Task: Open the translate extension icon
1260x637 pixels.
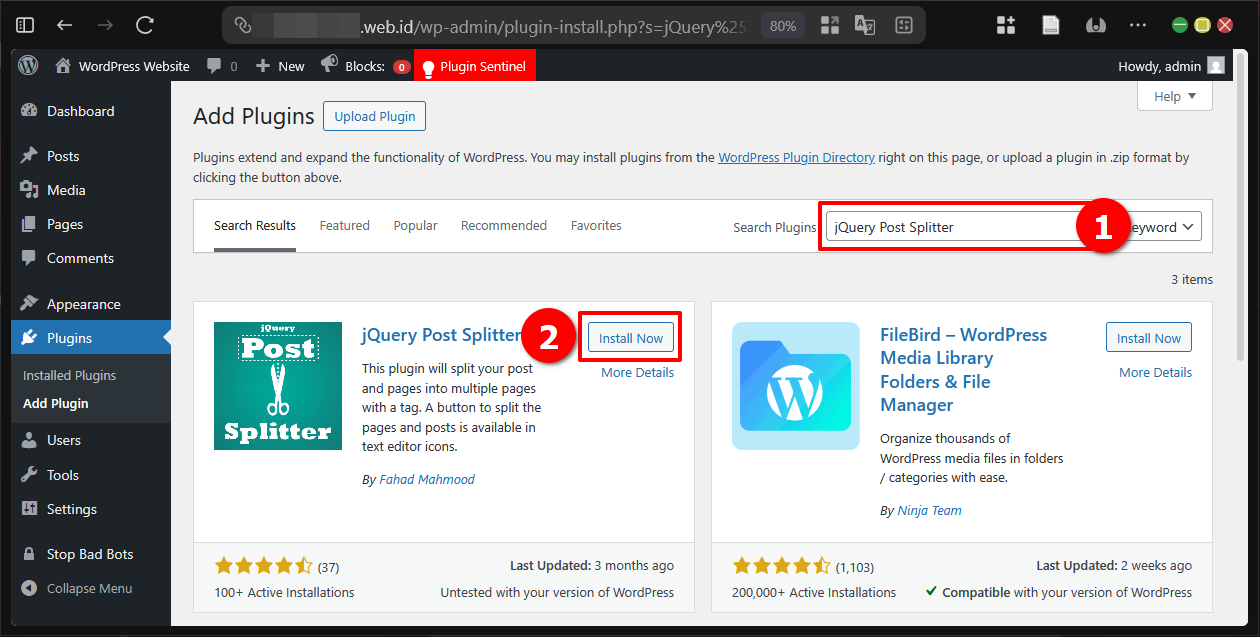Action: (864, 24)
